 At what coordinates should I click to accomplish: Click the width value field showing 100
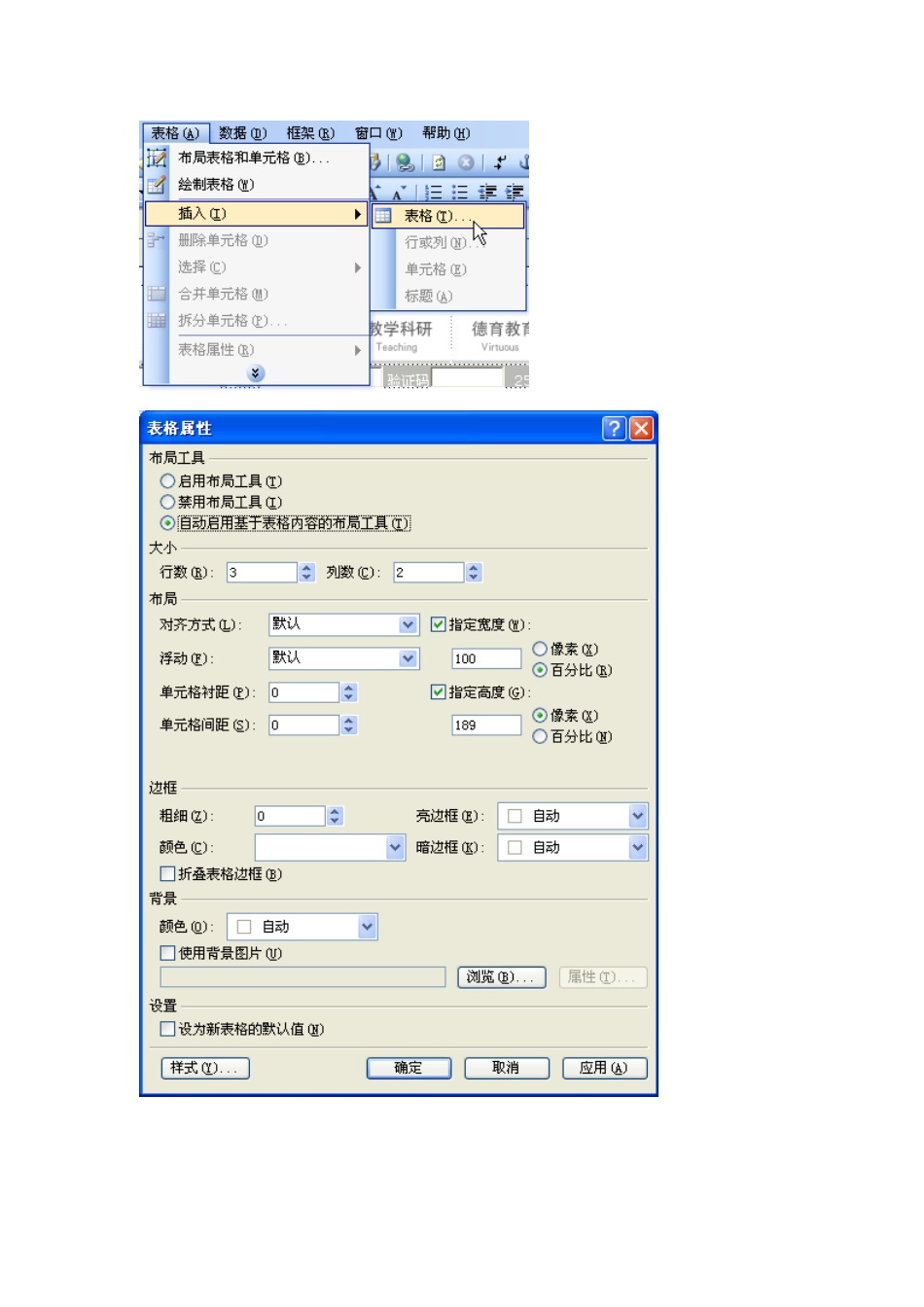tap(486, 659)
